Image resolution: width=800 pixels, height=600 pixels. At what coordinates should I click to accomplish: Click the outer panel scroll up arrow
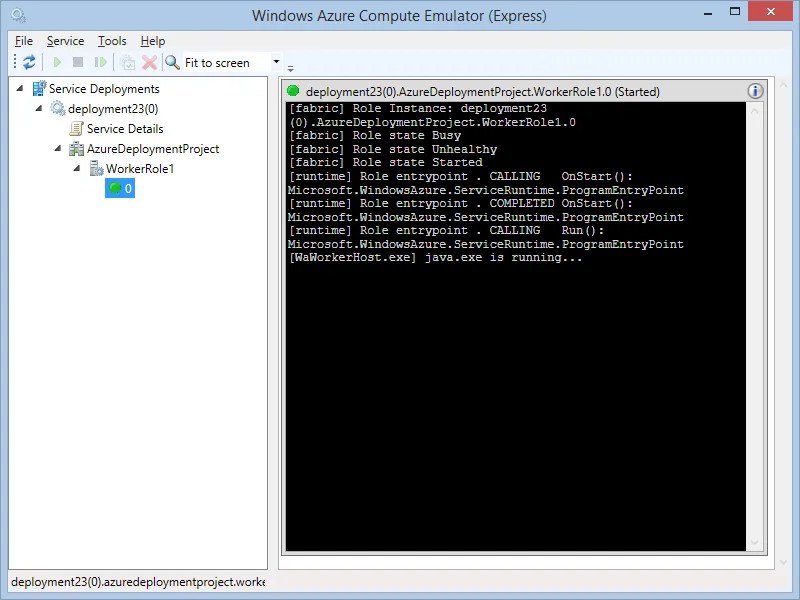click(784, 85)
